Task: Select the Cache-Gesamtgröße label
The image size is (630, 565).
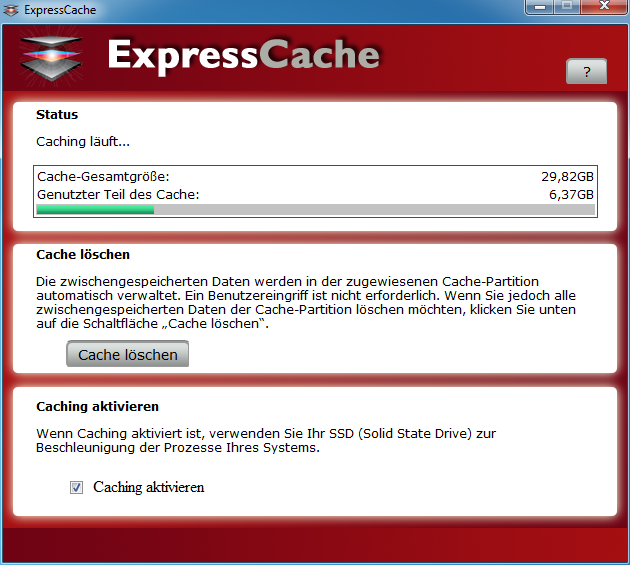Action: [96, 177]
